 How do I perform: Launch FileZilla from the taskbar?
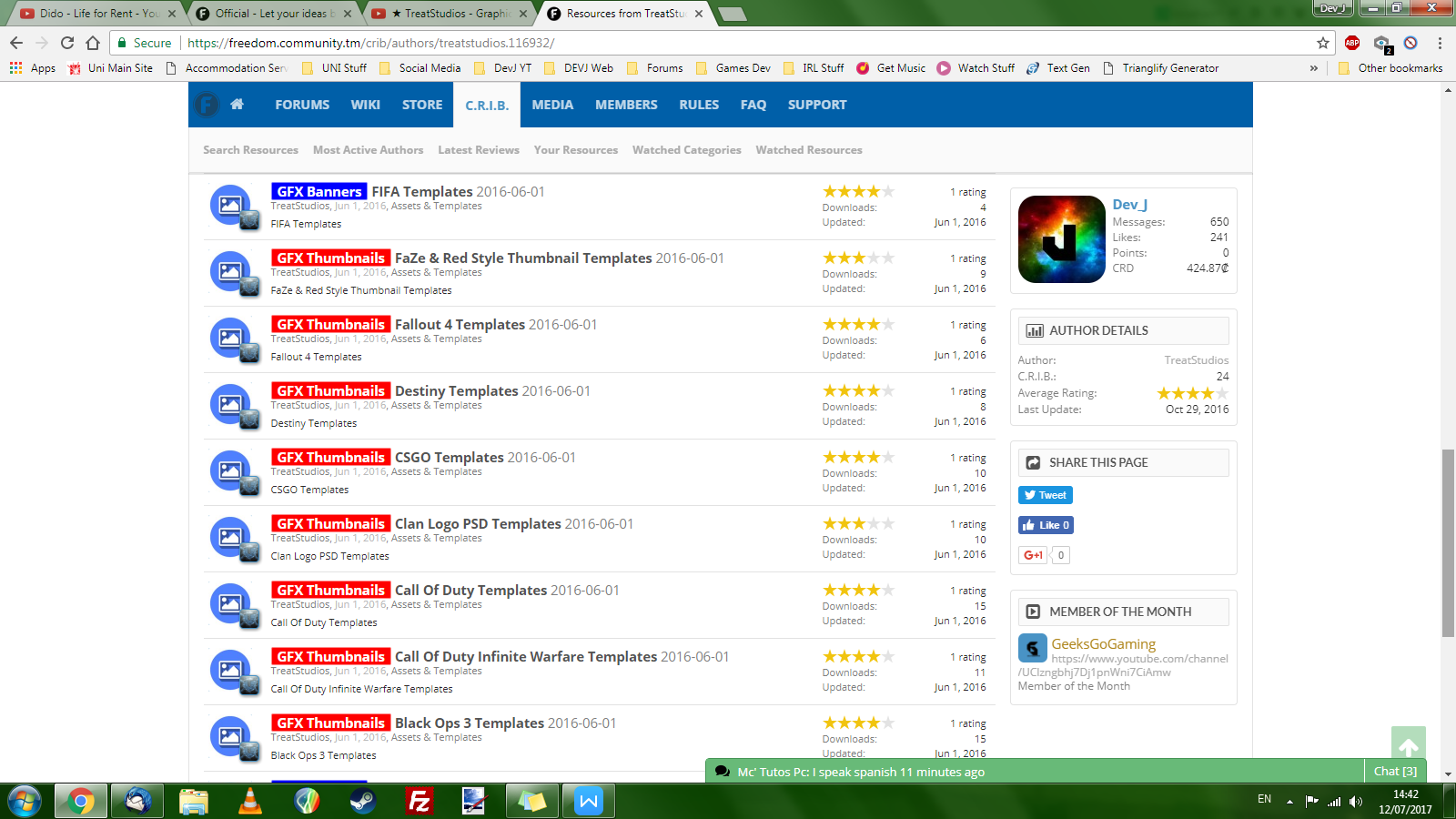419,801
